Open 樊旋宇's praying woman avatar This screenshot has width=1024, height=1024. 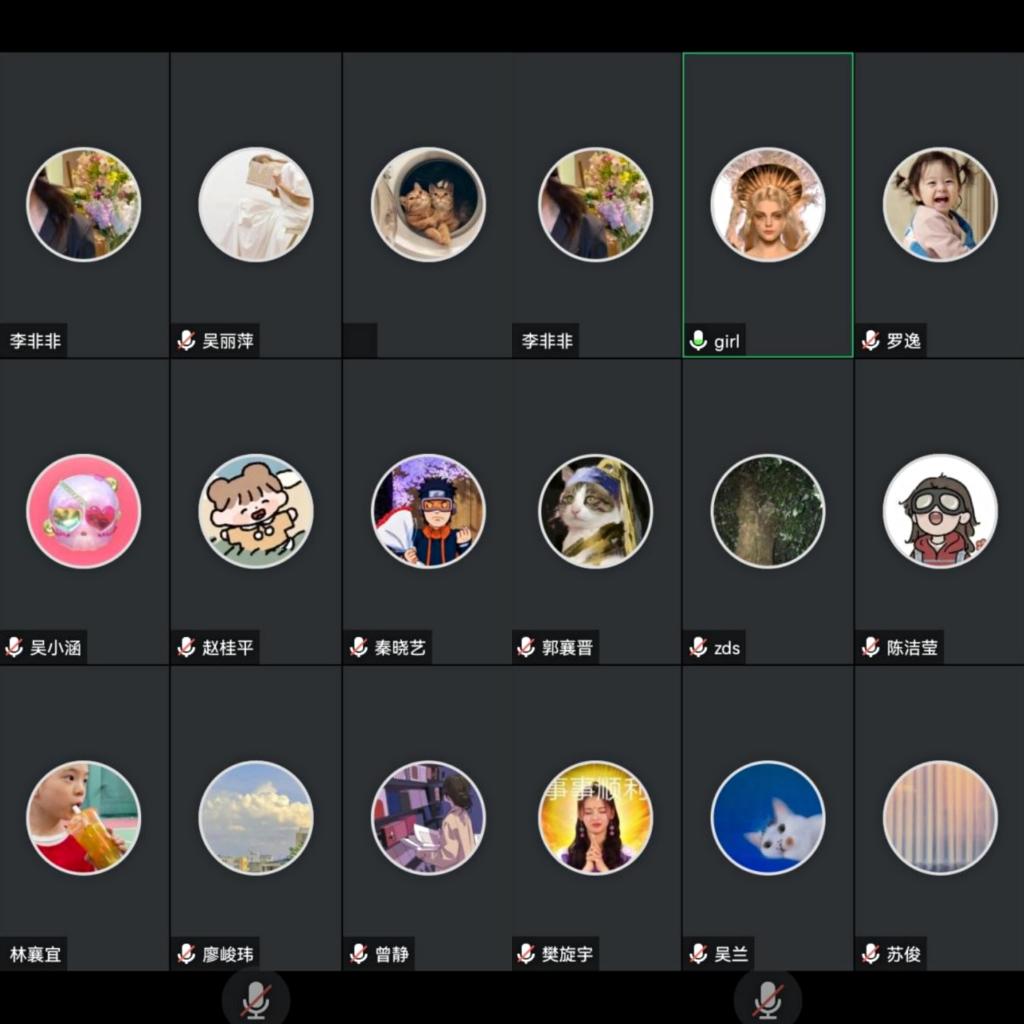tap(596, 818)
